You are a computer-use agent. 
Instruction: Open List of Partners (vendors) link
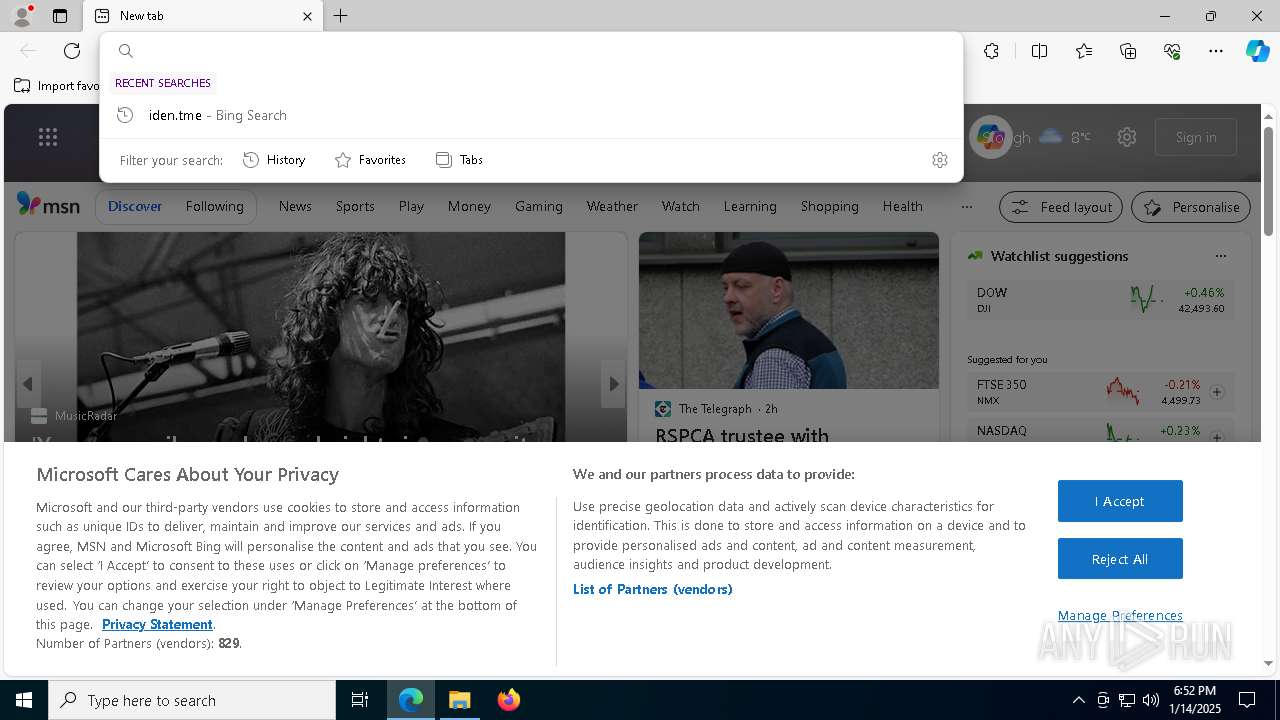click(653, 589)
